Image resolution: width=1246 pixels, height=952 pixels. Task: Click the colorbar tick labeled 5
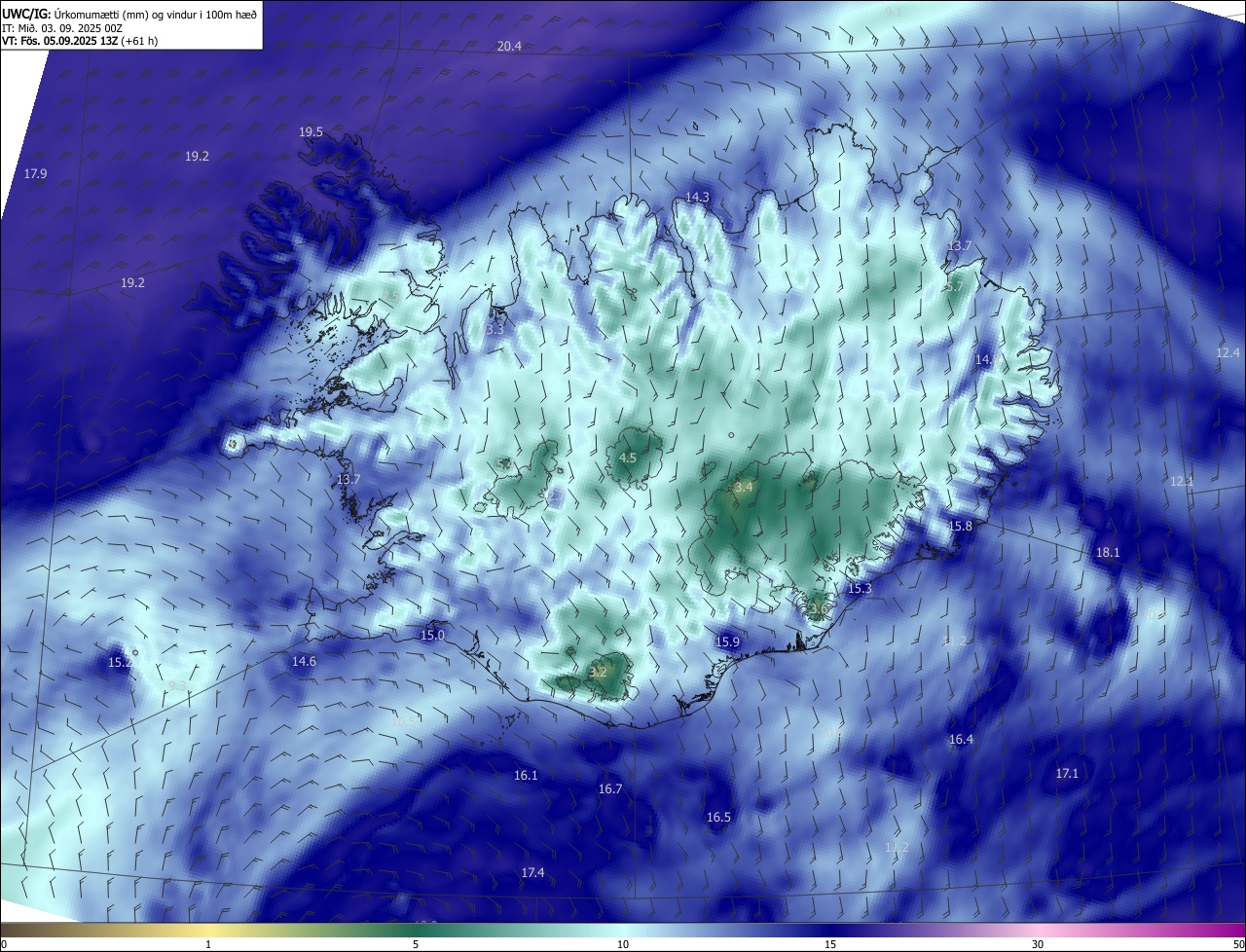click(416, 945)
